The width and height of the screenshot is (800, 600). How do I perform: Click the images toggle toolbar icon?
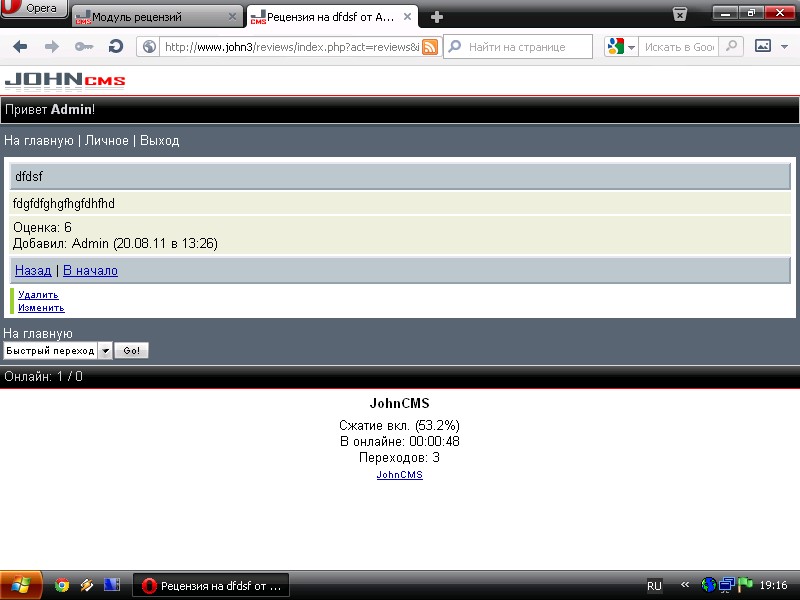coord(763,46)
